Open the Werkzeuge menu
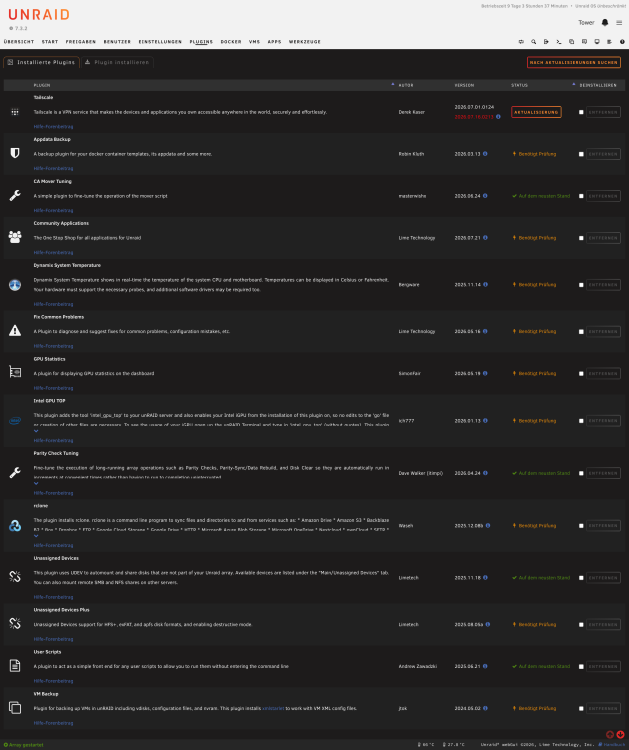This screenshot has height=750, width=629. [305, 42]
